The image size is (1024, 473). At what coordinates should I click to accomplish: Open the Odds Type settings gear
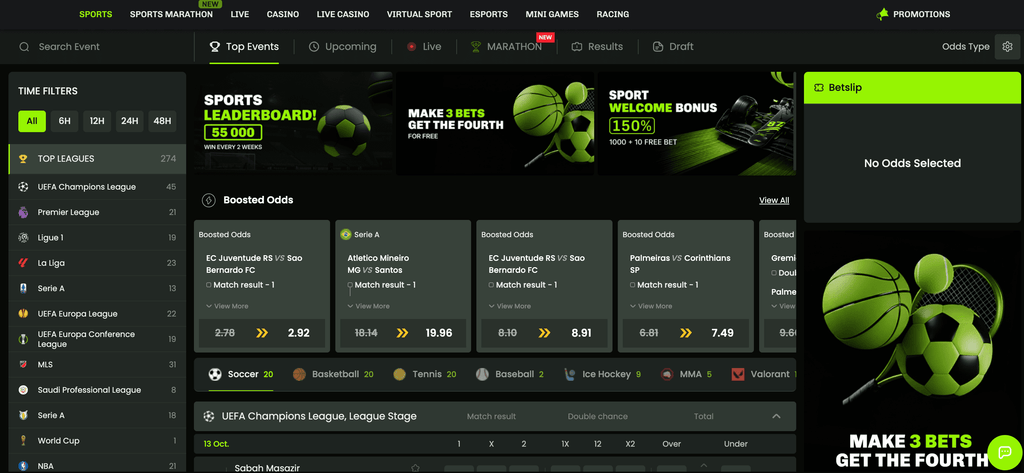coord(1007,47)
